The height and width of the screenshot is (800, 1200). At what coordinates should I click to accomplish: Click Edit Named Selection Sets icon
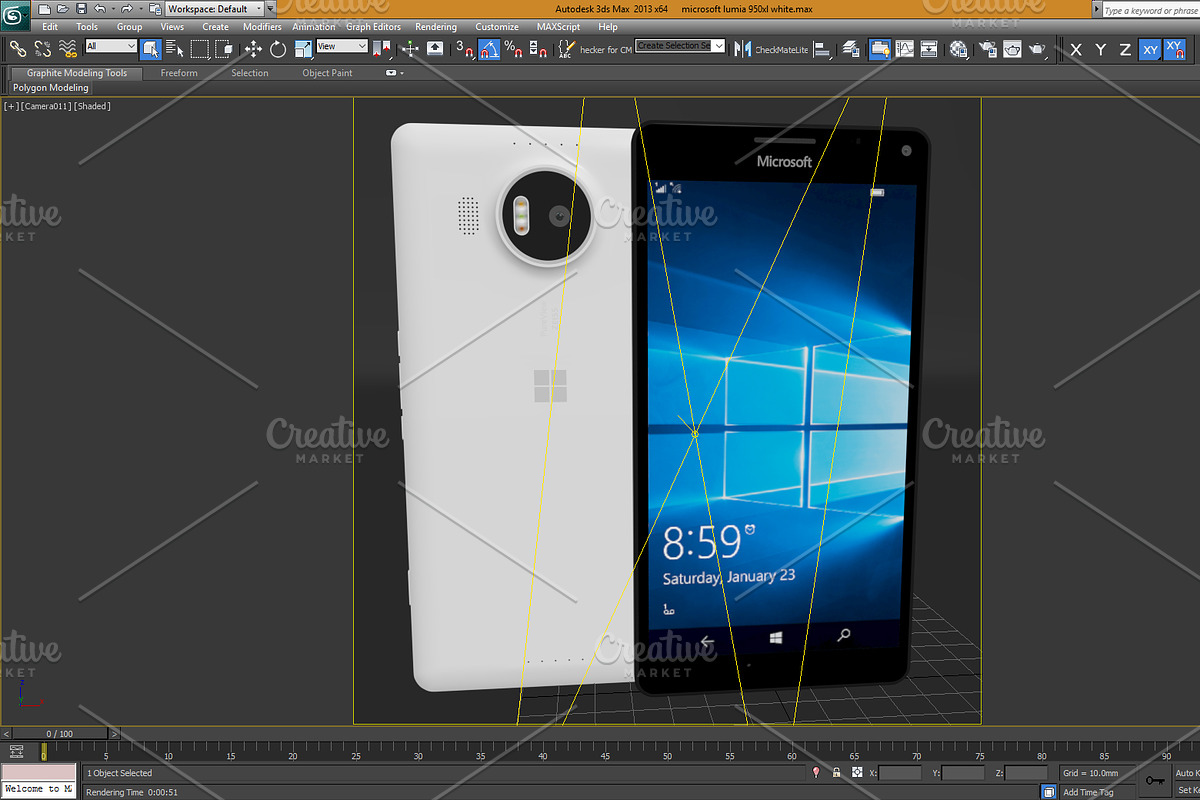pyautogui.click(x=566, y=48)
